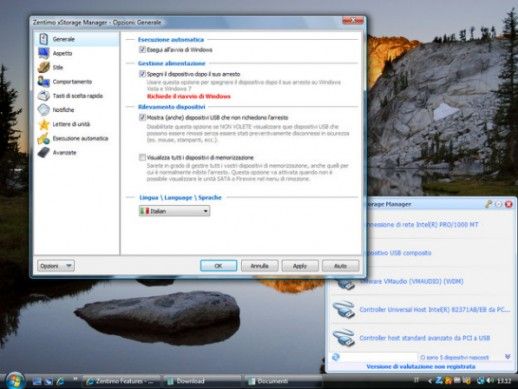Enable Visualizza tutti i dispositivi di memorizzazione
The width and height of the screenshot is (518, 389).
142,157
